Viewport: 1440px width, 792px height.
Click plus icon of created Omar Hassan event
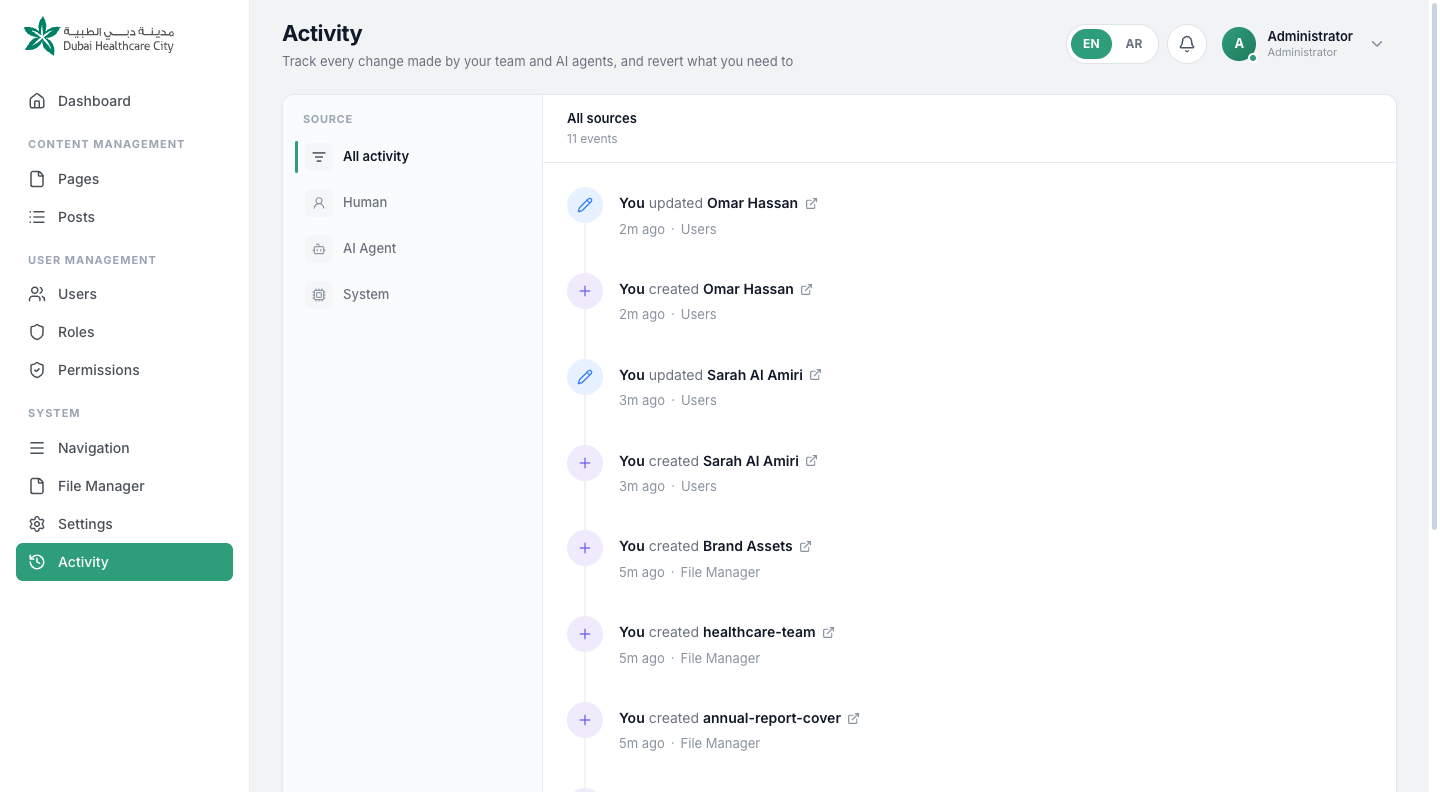click(x=585, y=291)
